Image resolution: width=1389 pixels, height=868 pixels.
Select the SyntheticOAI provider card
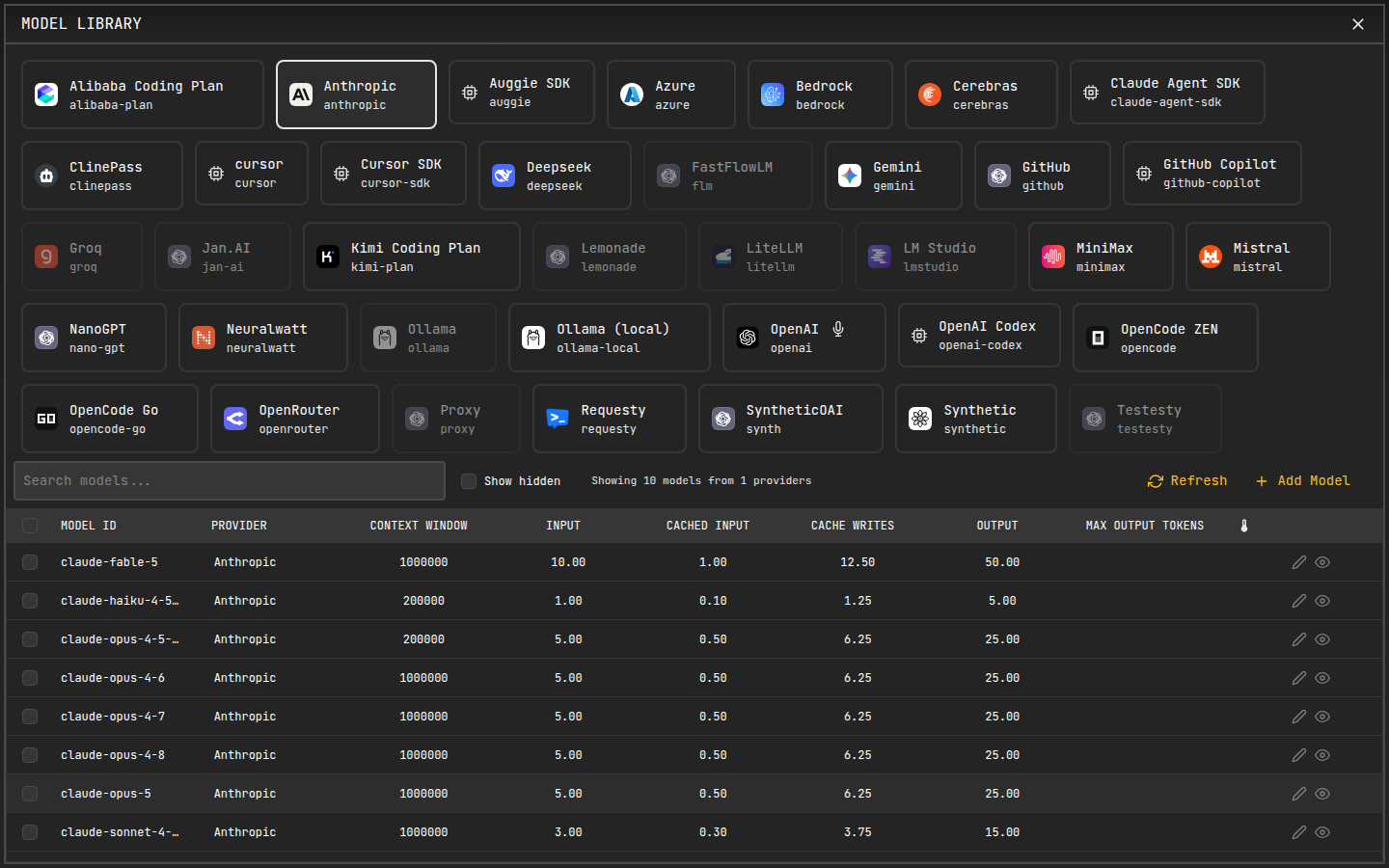click(791, 419)
